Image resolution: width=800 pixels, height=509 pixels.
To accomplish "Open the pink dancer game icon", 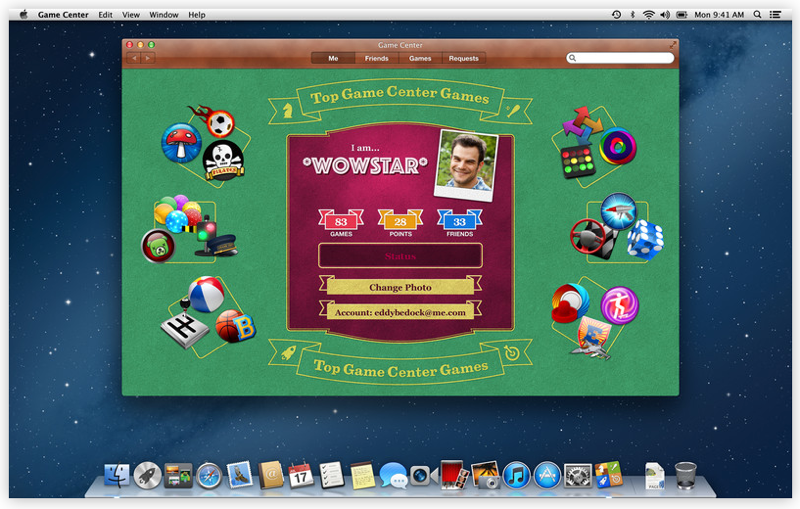I will pos(620,306).
